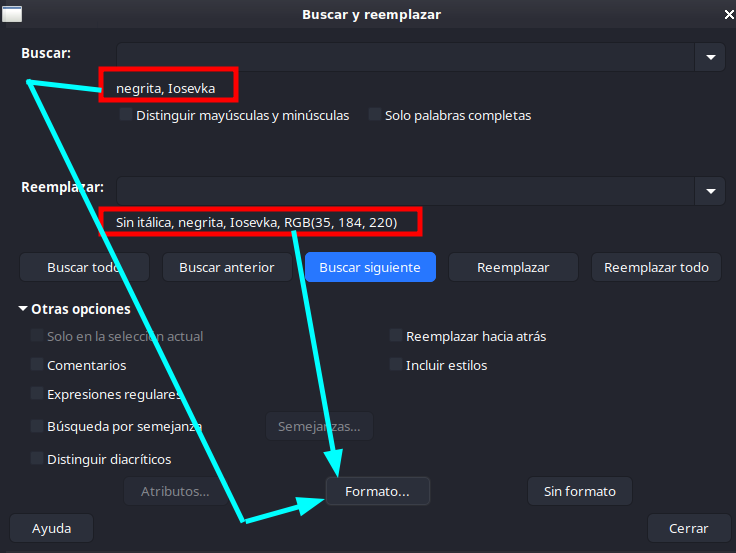Open the Reemplazar field history dropdown
Viewport: 736px width, 553px height.
(x=710, y=191)
